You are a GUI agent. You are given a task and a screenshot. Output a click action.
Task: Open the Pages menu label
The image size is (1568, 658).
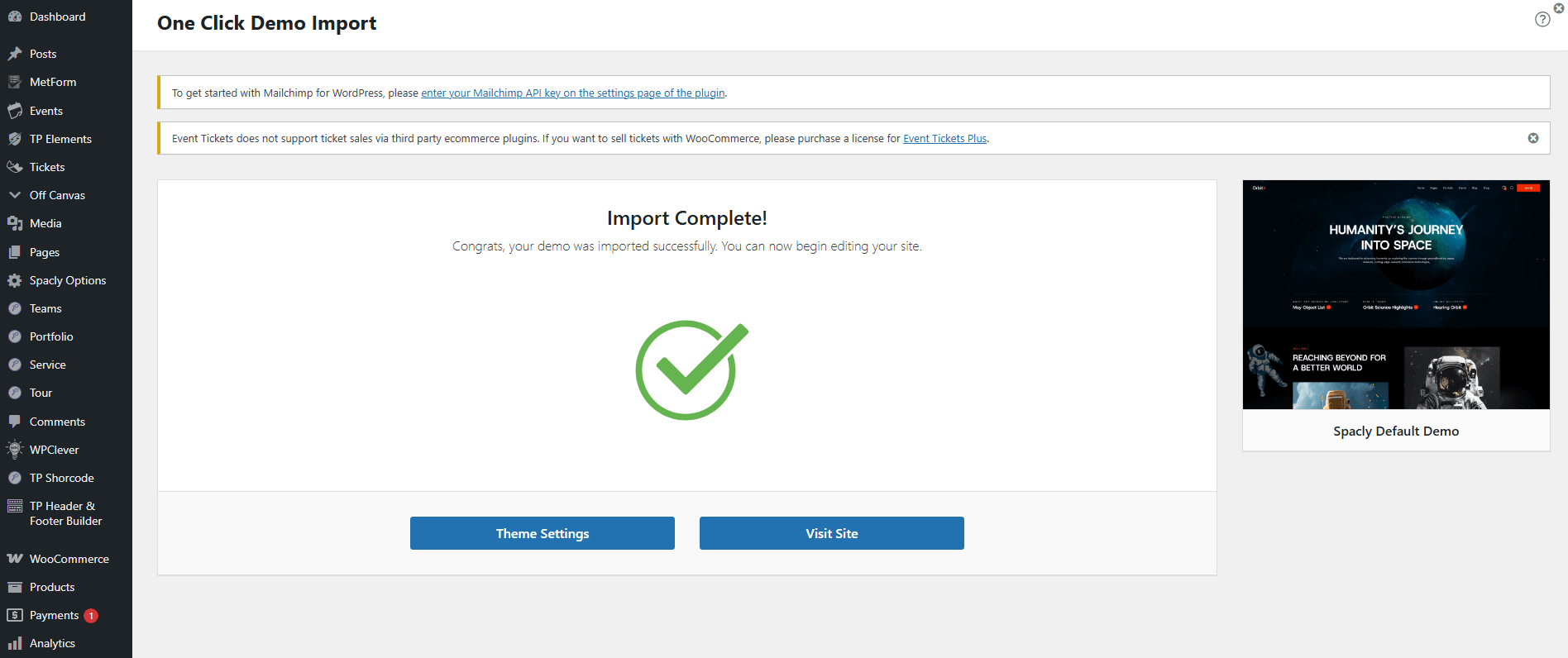(45, 252)
